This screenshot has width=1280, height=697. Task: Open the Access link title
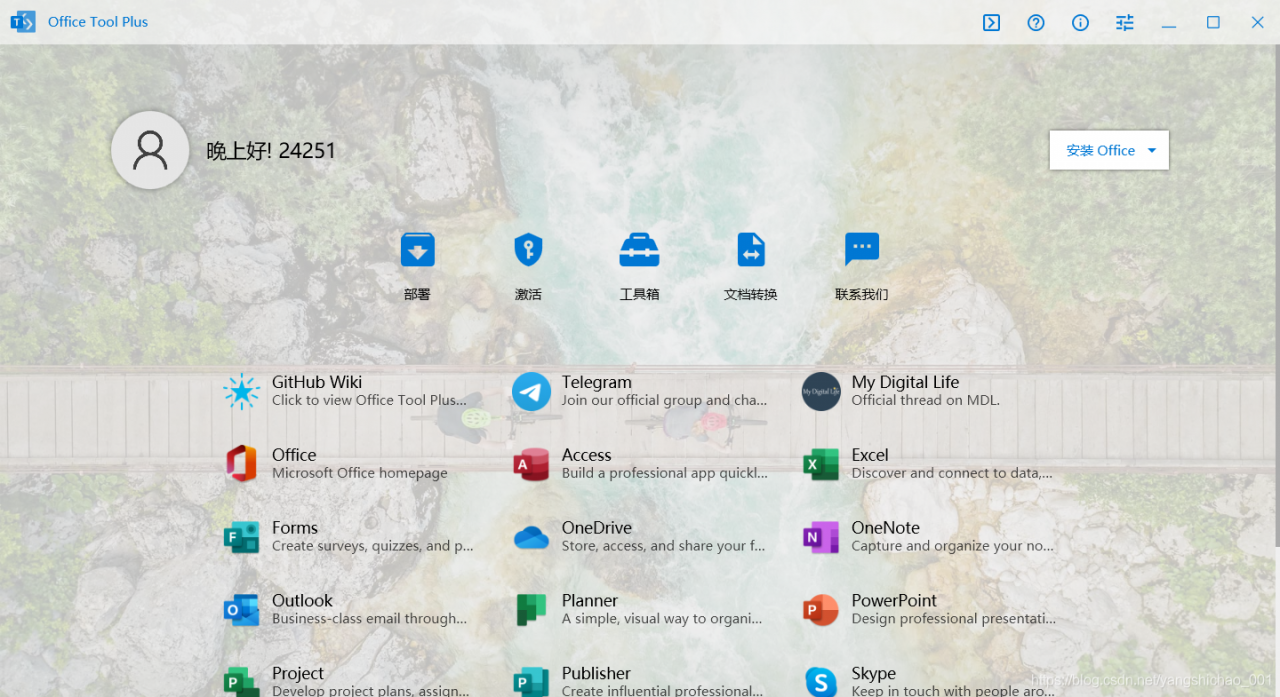[587, 455]
